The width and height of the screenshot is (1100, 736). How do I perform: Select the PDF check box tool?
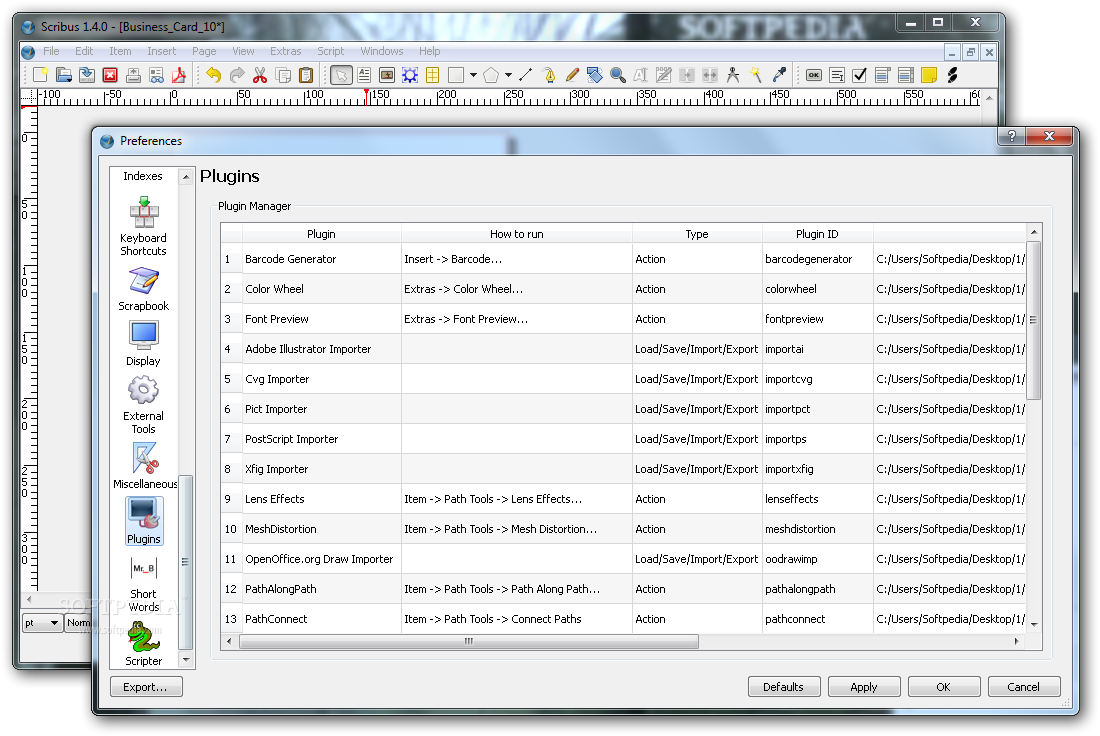[x=859, y=75]
